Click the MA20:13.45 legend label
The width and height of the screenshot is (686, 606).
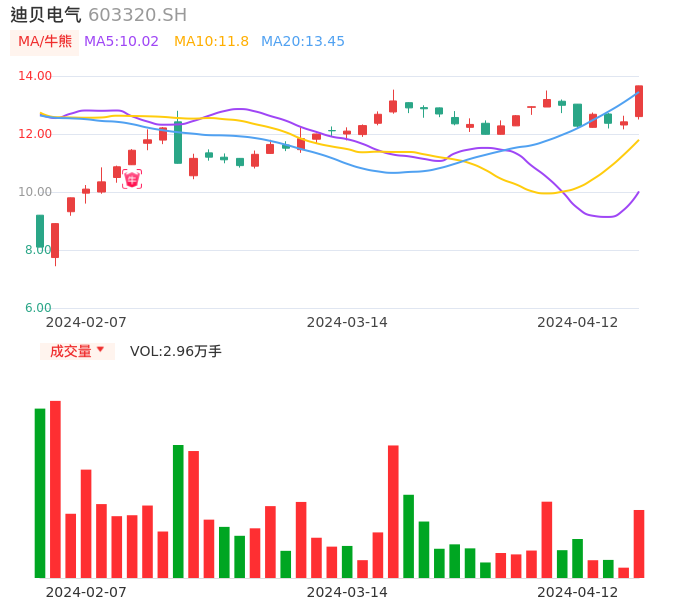point(303,41)
